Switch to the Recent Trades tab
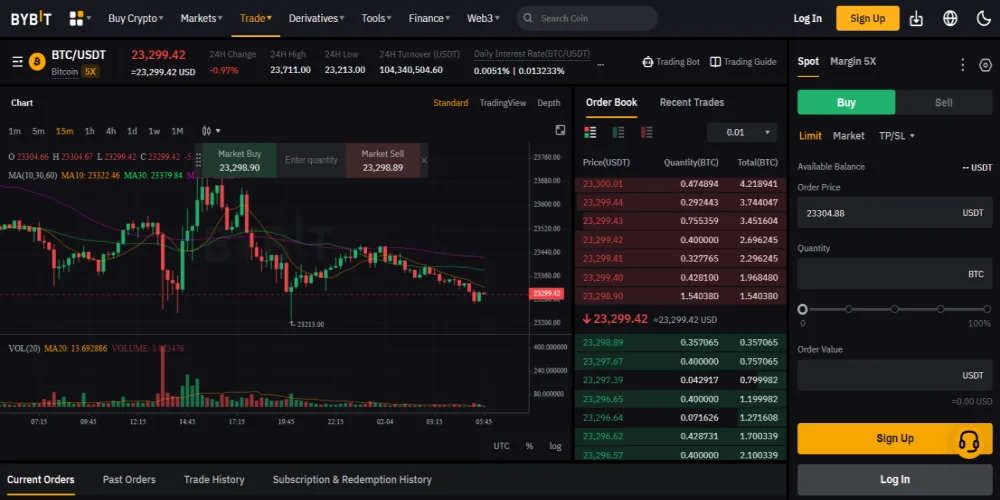The image size is (1000, 500). (691, 102)
